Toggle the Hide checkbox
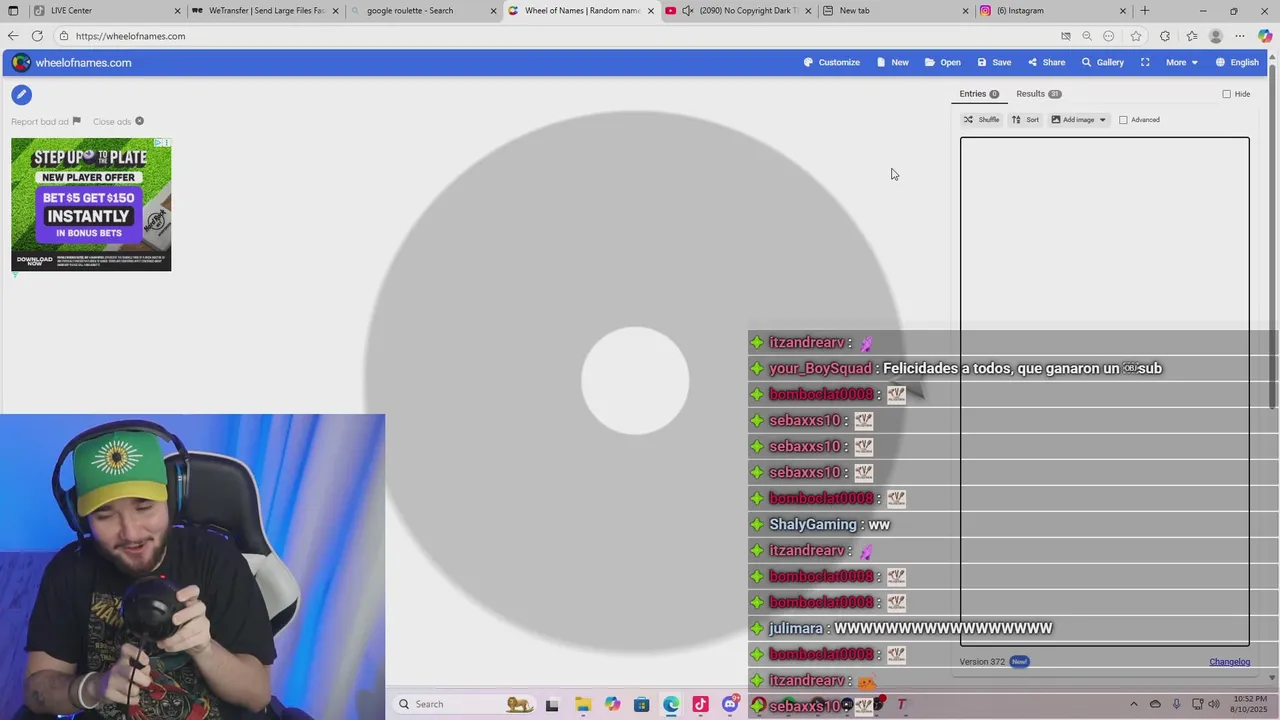This screenshot has width=1280, height=720. (1227, 94)
